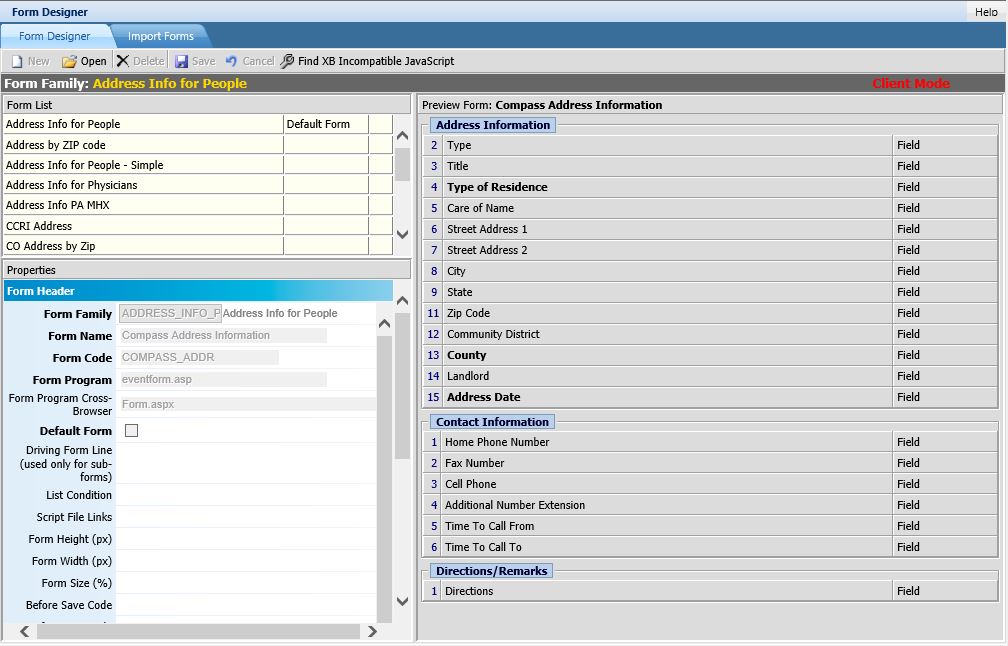
Task: Click the New document icon
Action: coord(17,61)
